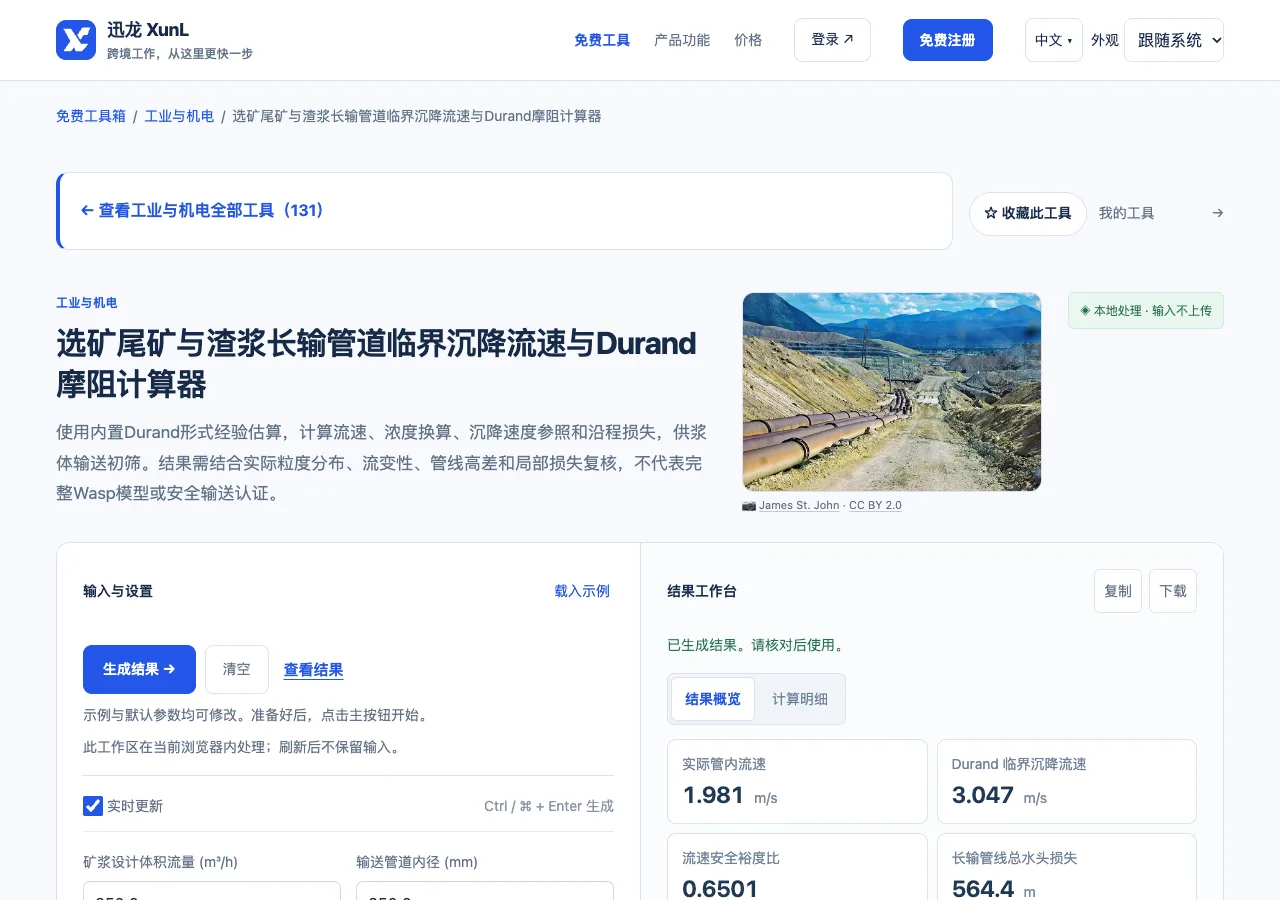Click the 免费注册 button

point(948,40)
